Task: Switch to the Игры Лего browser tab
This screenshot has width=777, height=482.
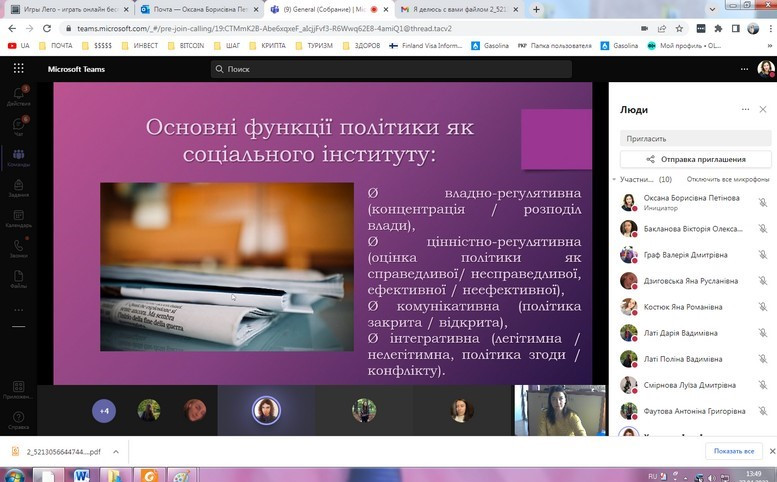Action: [70, 9]
